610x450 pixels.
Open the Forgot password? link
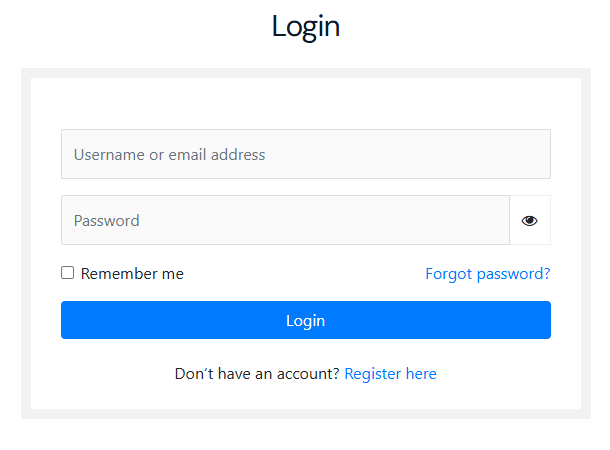point(487,274)
